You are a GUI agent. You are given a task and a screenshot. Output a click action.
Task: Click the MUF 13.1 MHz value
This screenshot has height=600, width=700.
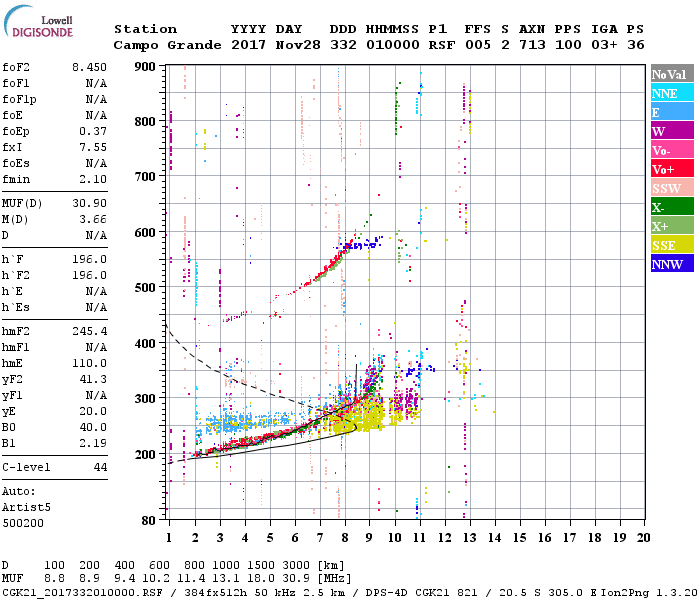(x=226, y=579)
